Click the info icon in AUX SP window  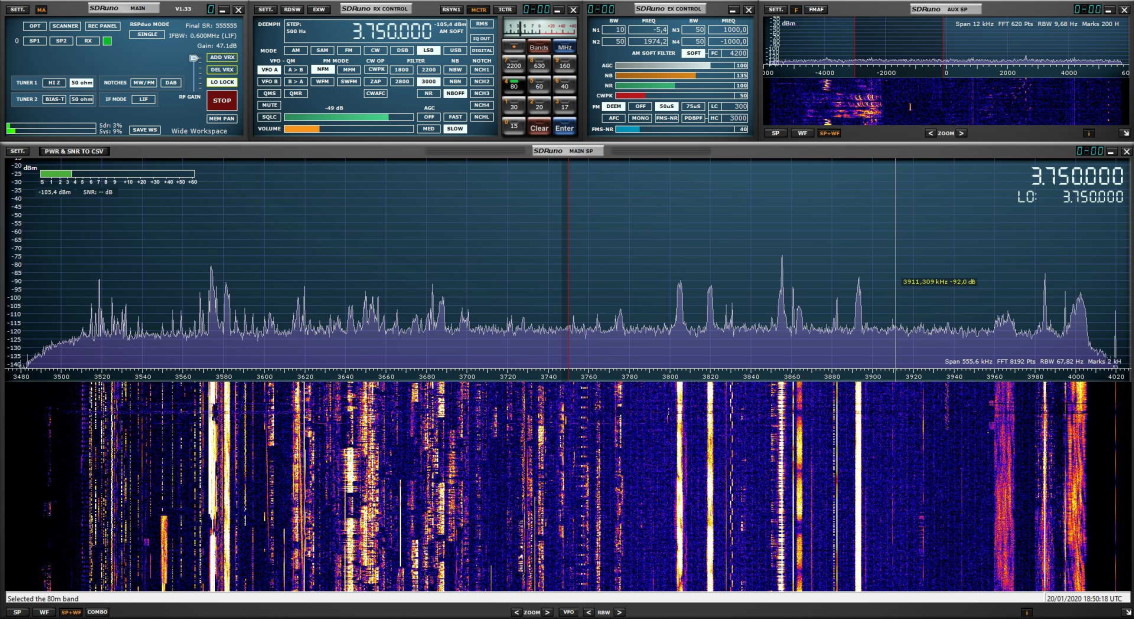[x=1089, y=133]
